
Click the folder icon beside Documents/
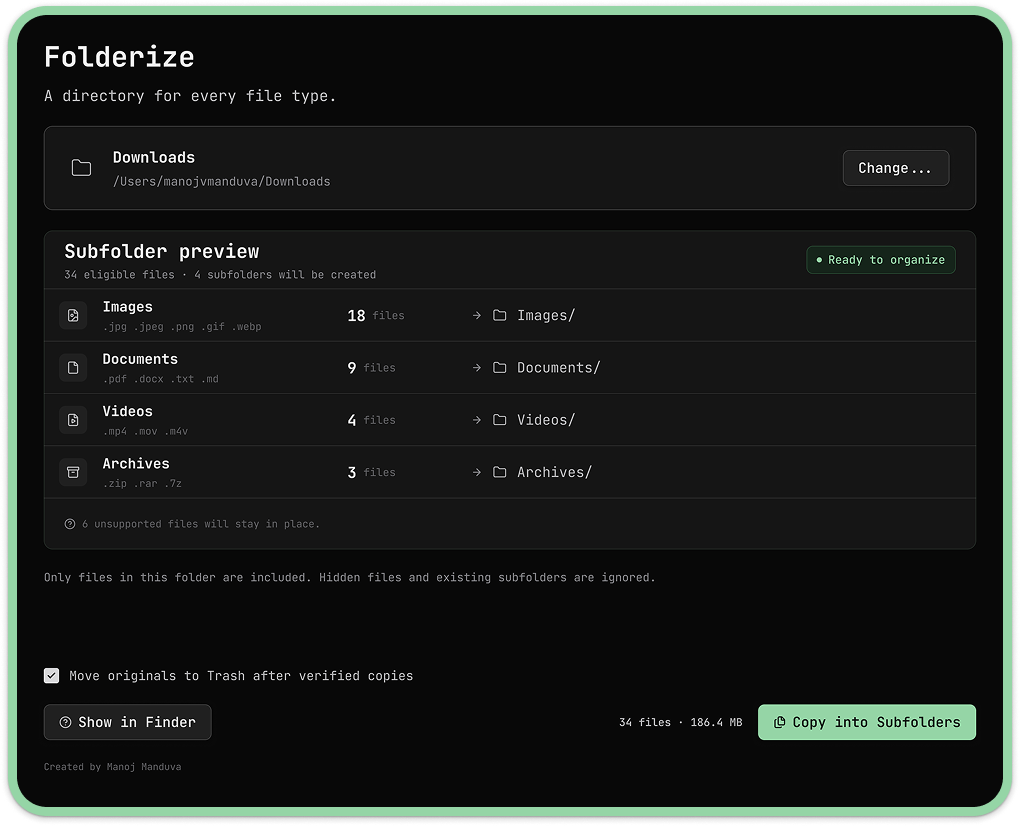click(500, 367)
